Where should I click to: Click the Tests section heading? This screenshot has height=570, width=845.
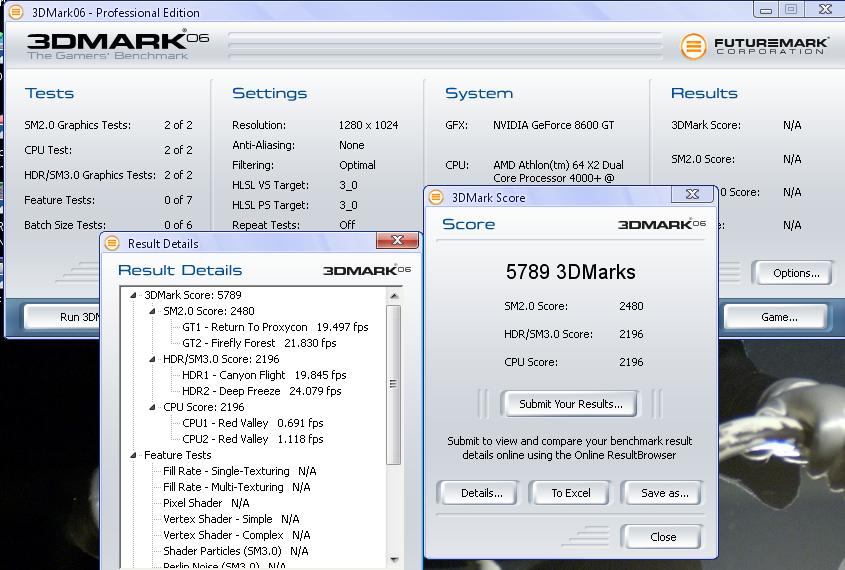point(49,93)
